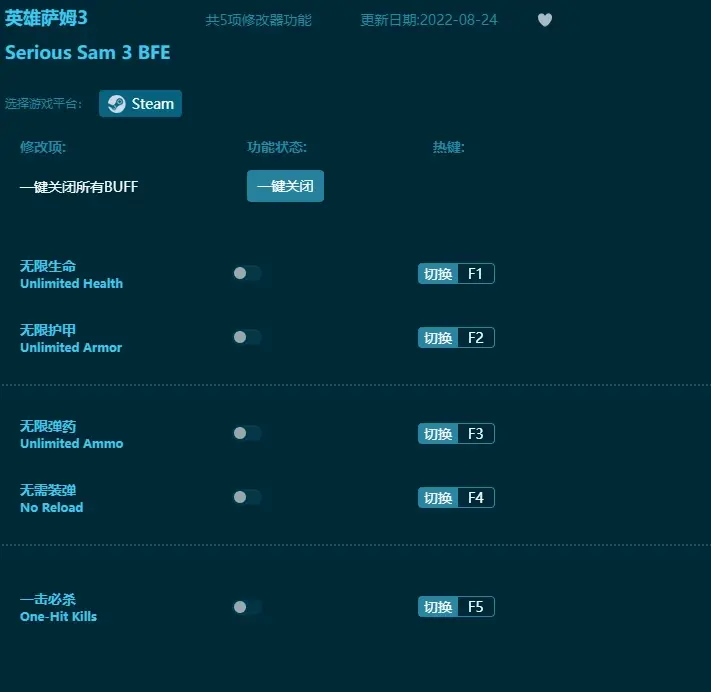
Task: Turn on No Reload switch
Action: tap(247, 497)
